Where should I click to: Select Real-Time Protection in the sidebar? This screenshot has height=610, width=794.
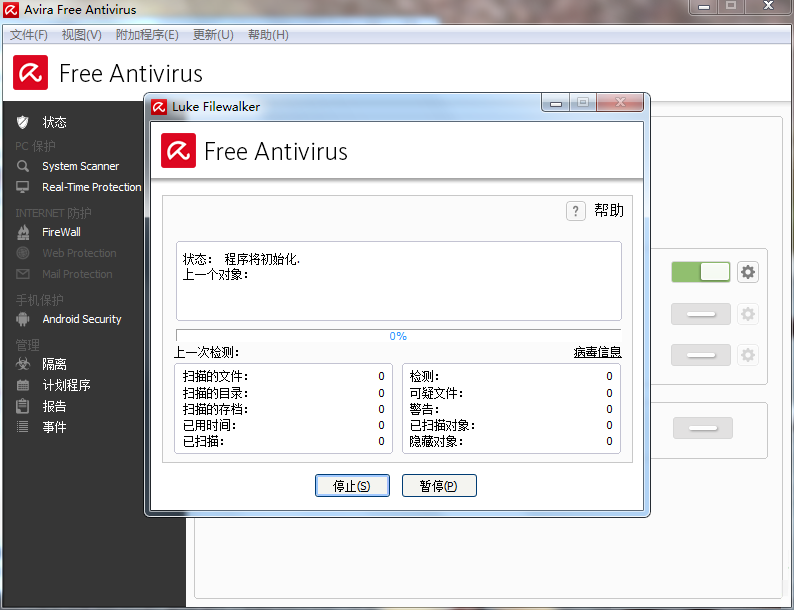click(92, 187)
